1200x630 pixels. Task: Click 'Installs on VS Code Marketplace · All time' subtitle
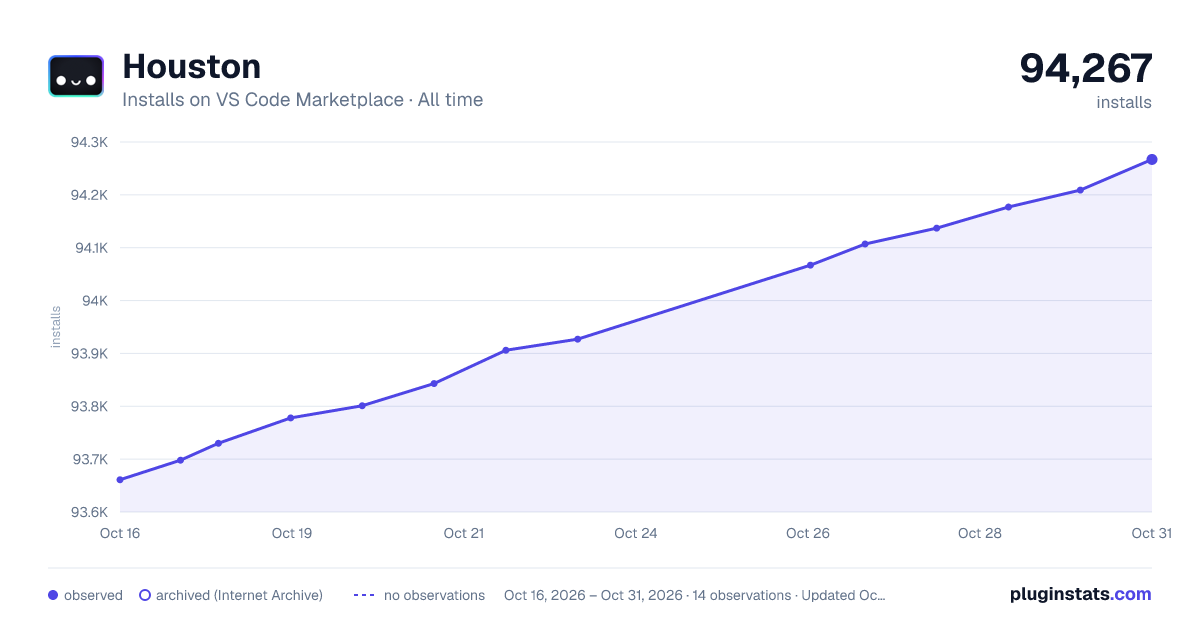click(302, 100)
